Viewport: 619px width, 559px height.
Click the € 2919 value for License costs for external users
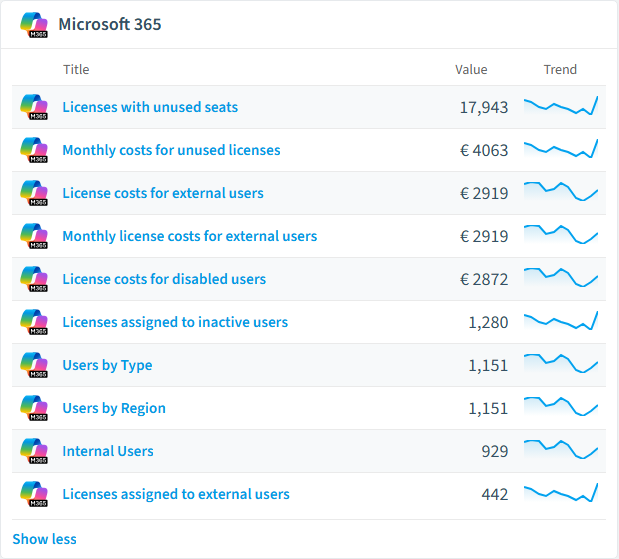point(484,193)
